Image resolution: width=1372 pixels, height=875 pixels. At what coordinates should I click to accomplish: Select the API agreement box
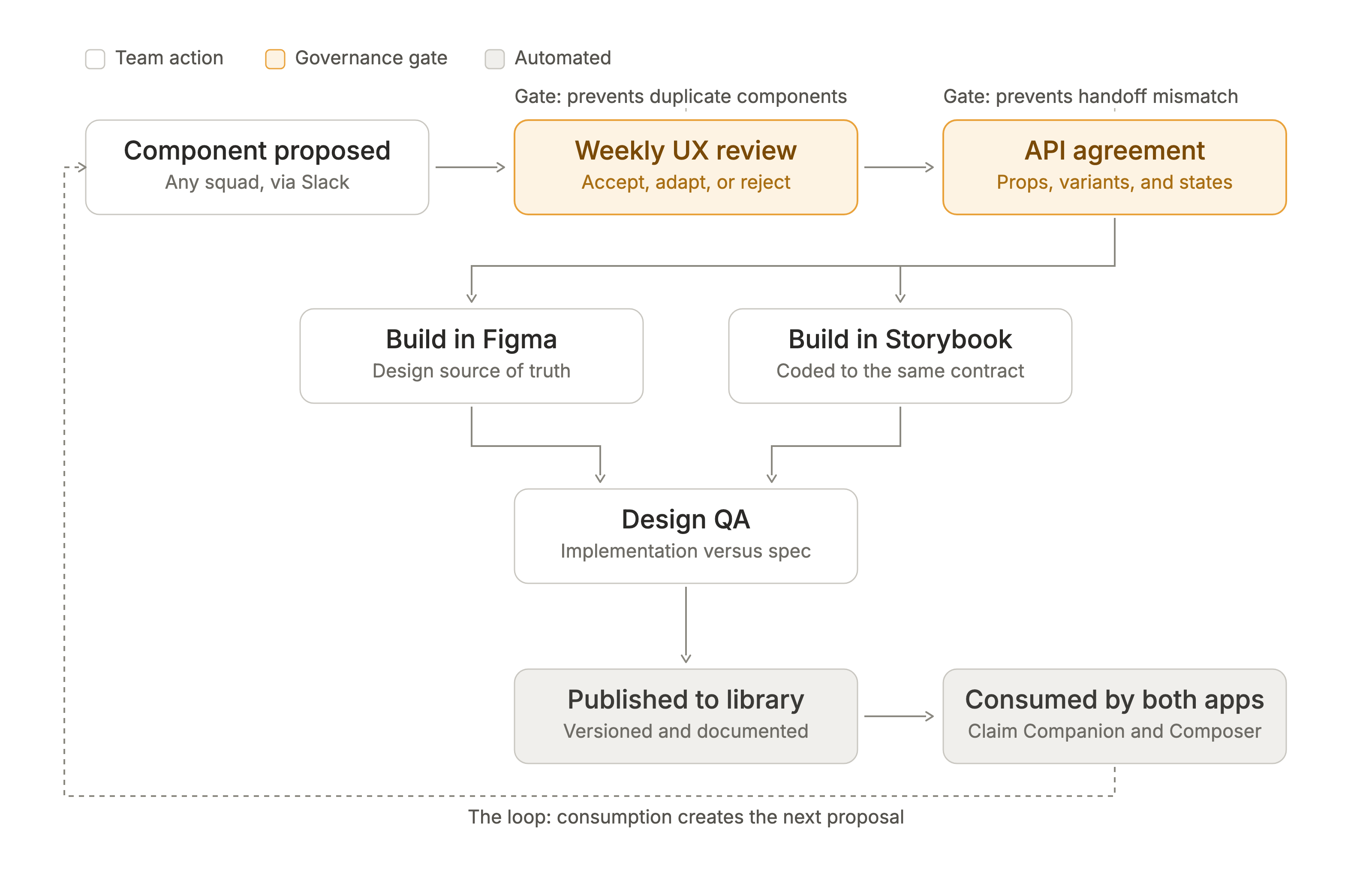tap(1114, 167)
